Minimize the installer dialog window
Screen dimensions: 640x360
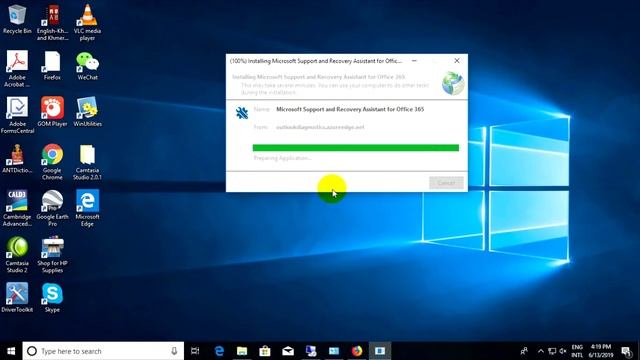tap(414, 61)
